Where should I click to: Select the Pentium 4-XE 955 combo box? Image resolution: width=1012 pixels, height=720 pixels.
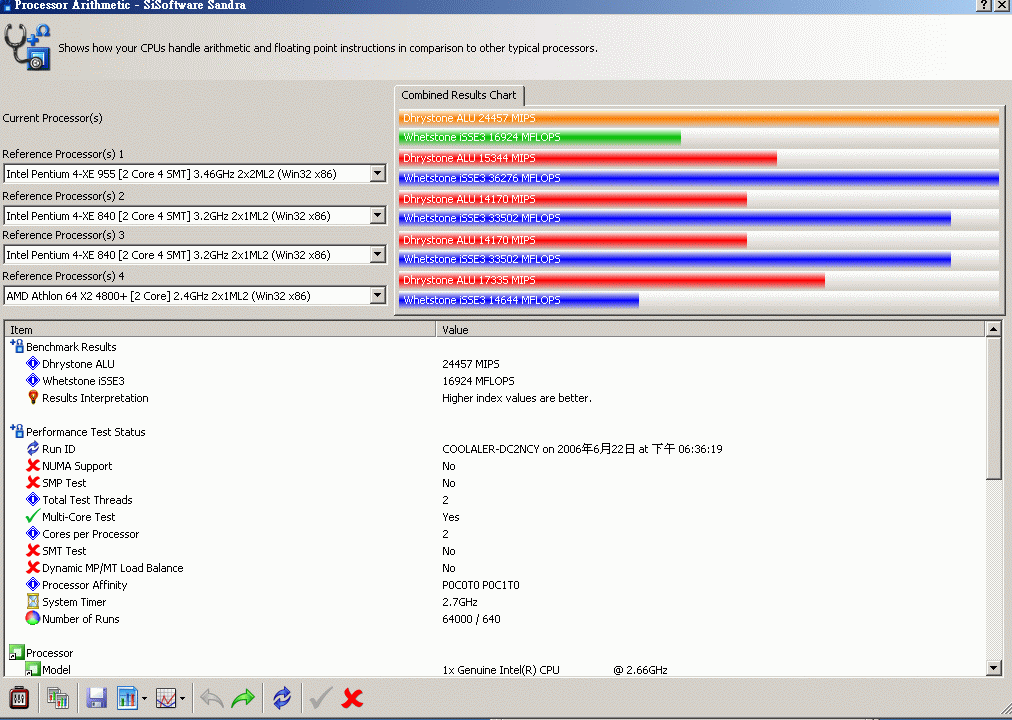195,174
